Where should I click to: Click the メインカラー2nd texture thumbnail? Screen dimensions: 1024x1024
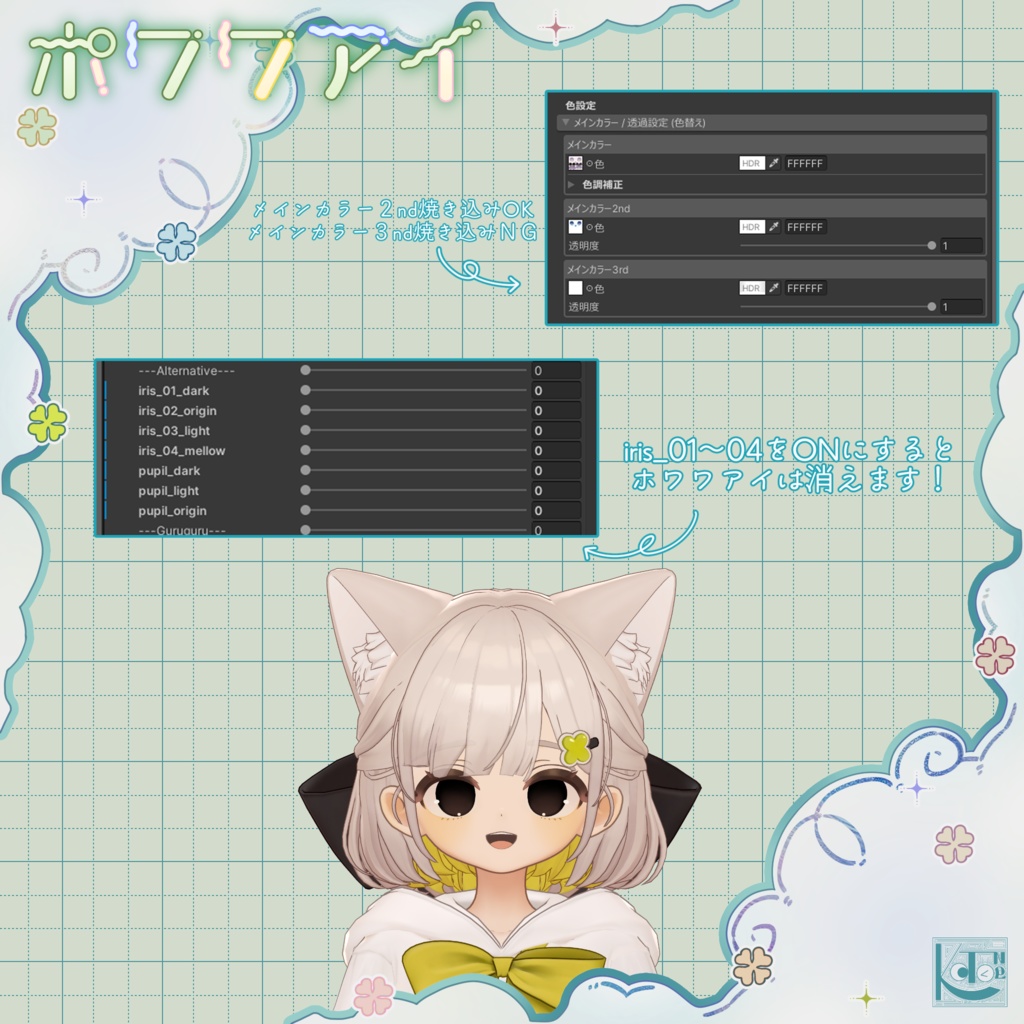(573, 227)
